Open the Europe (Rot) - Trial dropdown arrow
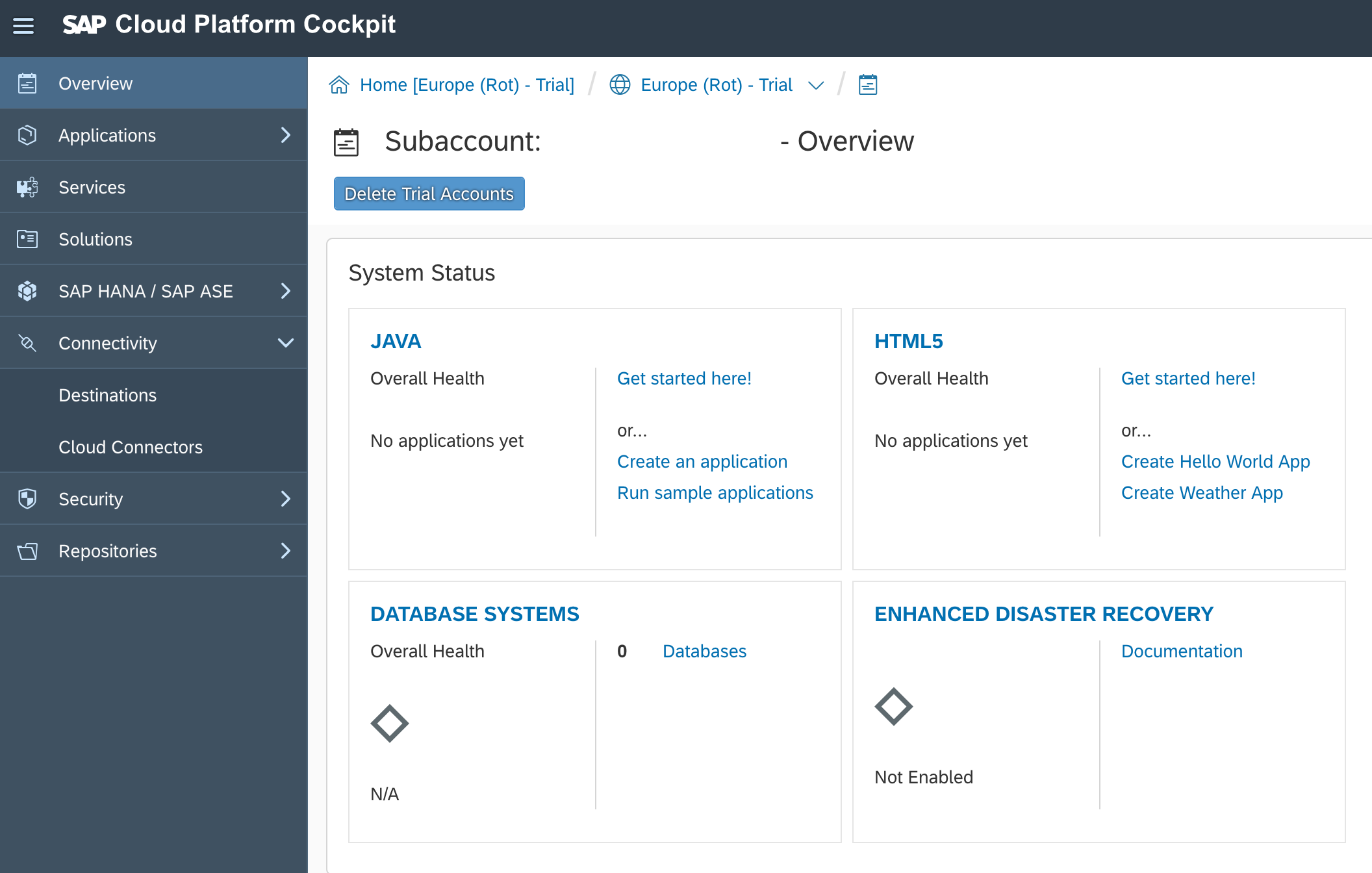 (816, 85)
